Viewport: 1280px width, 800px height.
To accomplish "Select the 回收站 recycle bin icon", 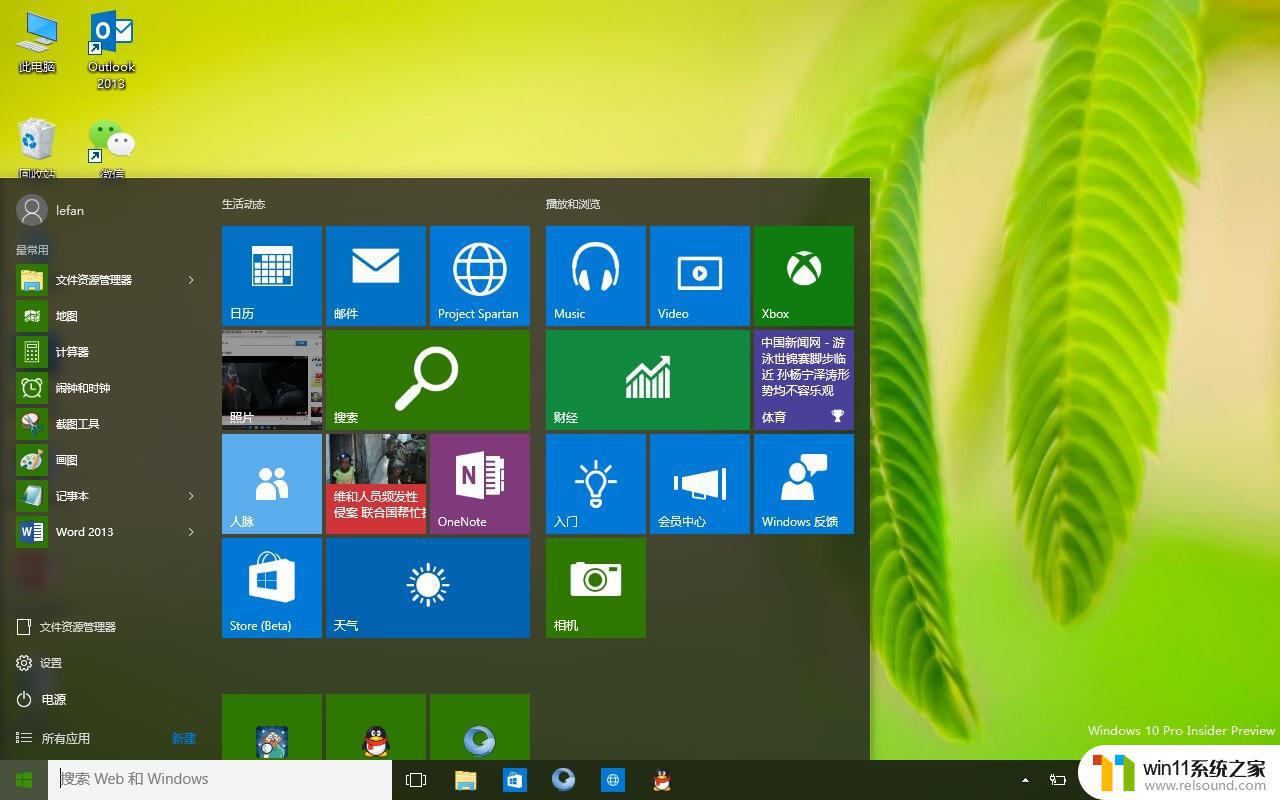I will [37, 148].
